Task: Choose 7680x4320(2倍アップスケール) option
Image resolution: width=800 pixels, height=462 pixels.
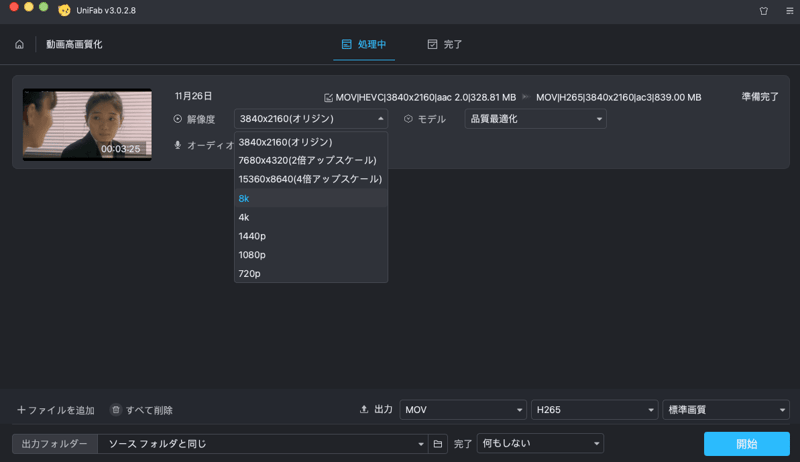Action: [x=311, y=161]
